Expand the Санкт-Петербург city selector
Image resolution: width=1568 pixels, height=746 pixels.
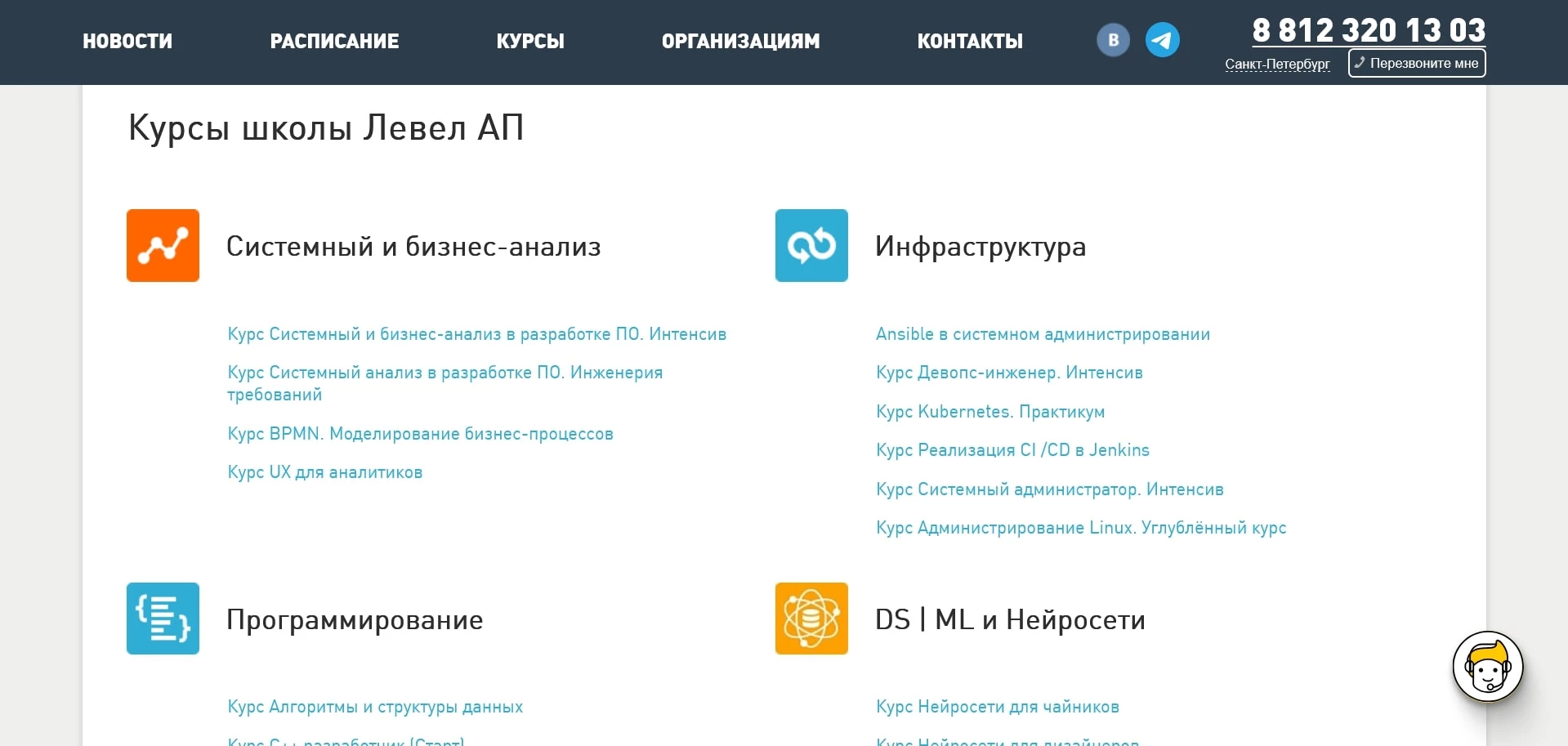[1277, 64]
